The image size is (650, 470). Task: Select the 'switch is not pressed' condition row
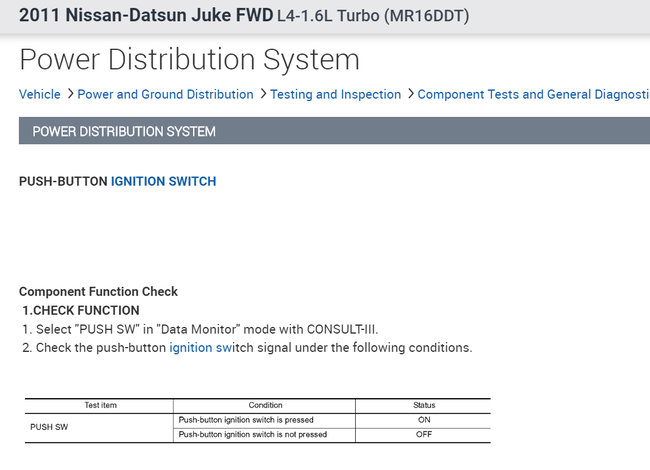(x=252, y=435)
